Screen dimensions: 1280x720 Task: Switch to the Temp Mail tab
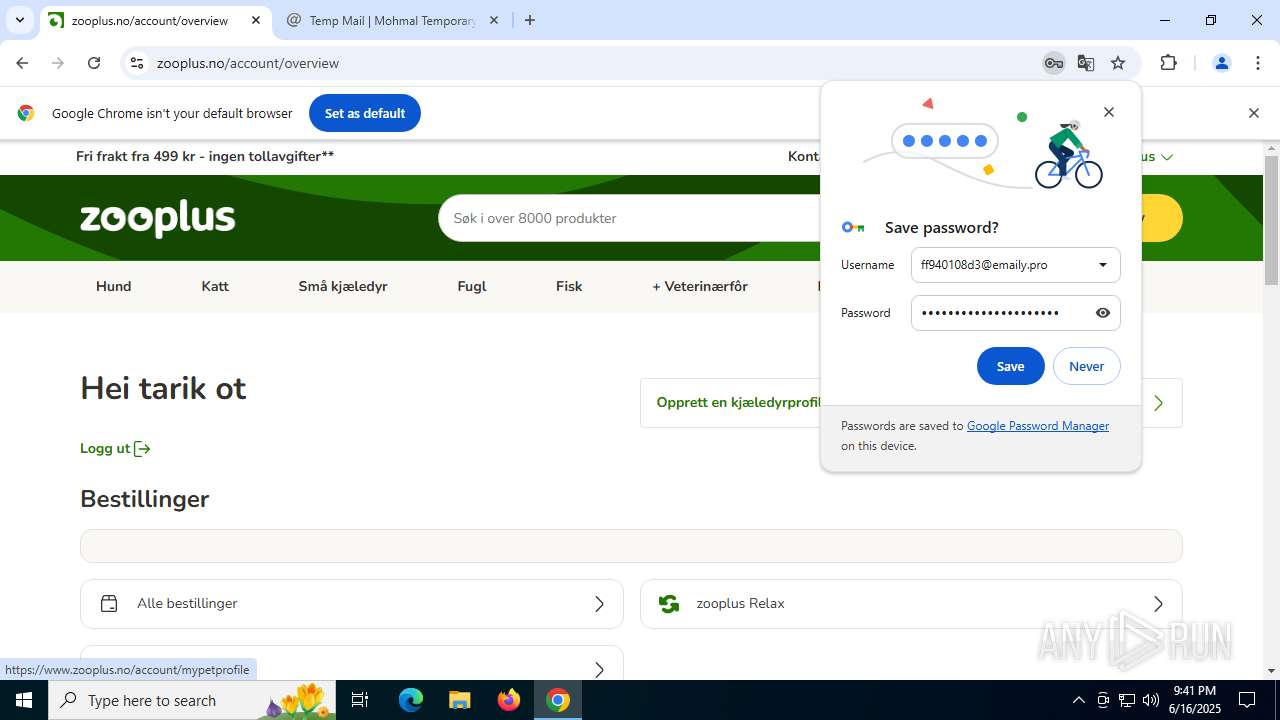tap(392, 20)
